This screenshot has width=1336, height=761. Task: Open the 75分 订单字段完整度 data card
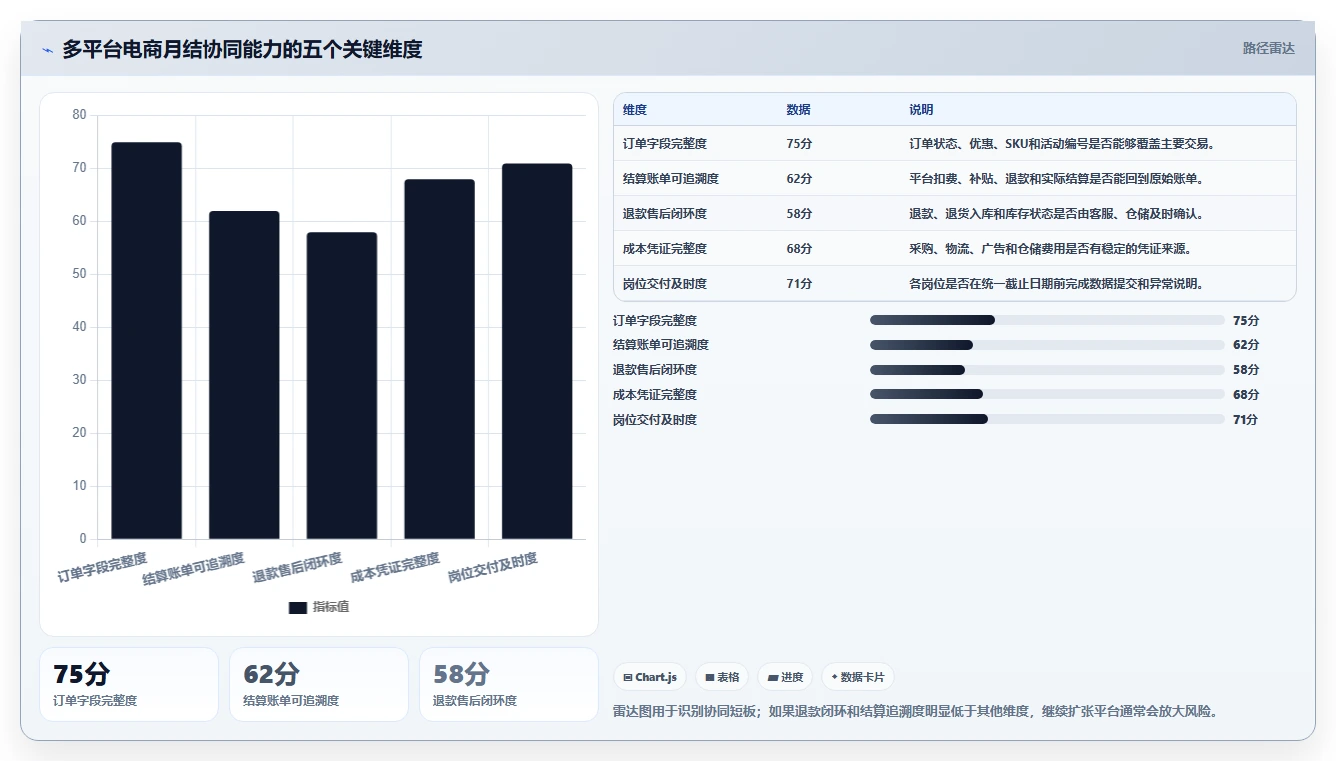(x=129, y=684)
